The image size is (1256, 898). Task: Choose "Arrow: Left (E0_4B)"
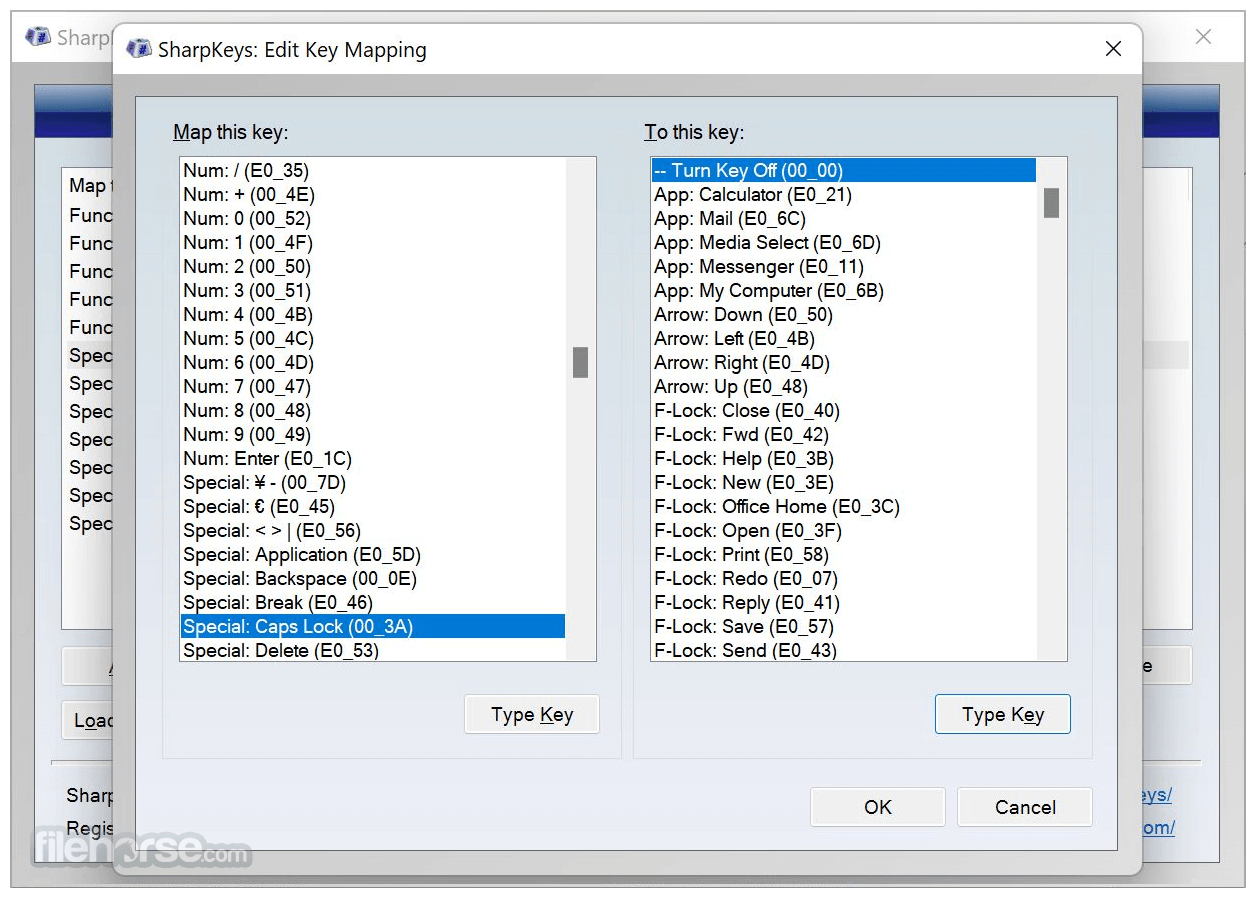tap(844, 338)
